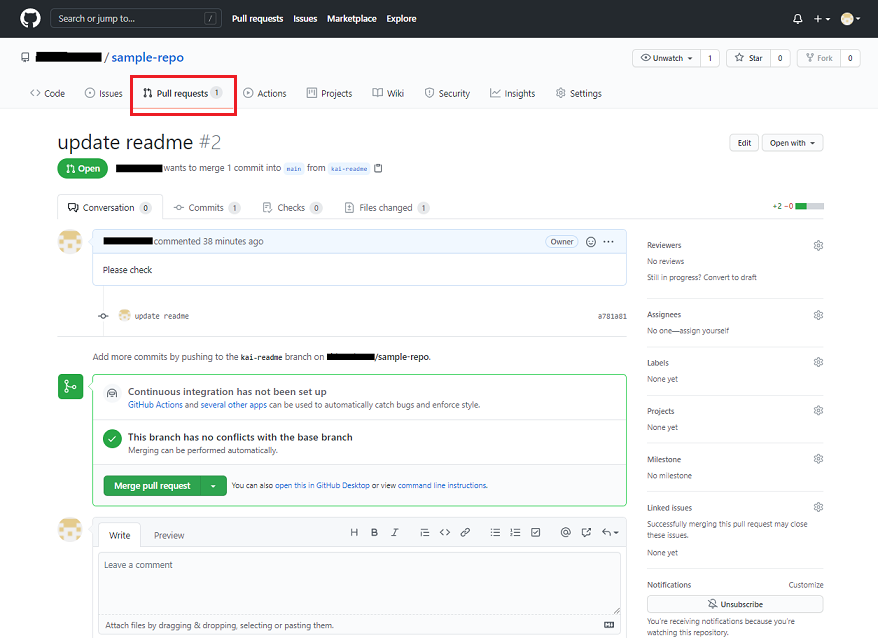Screen dimensions: 878x638
Task: Open the Security tab
Action: pos(447,94)
